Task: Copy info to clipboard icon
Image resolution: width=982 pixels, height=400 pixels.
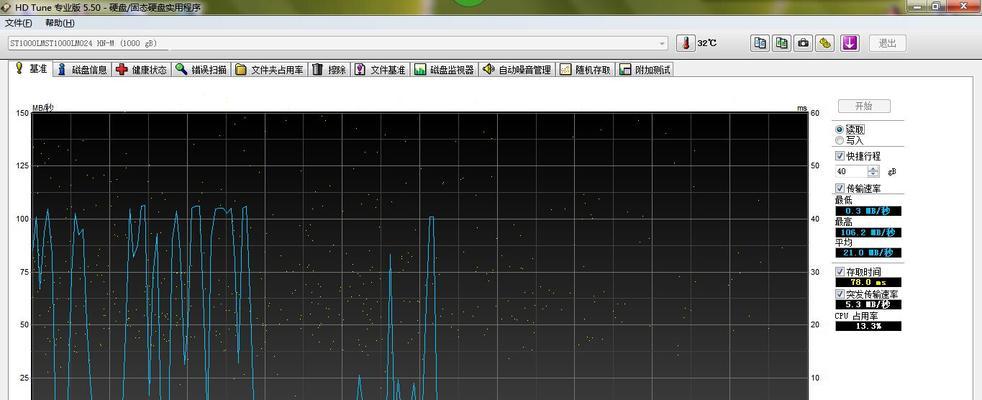Action: (x=760, y=43)
